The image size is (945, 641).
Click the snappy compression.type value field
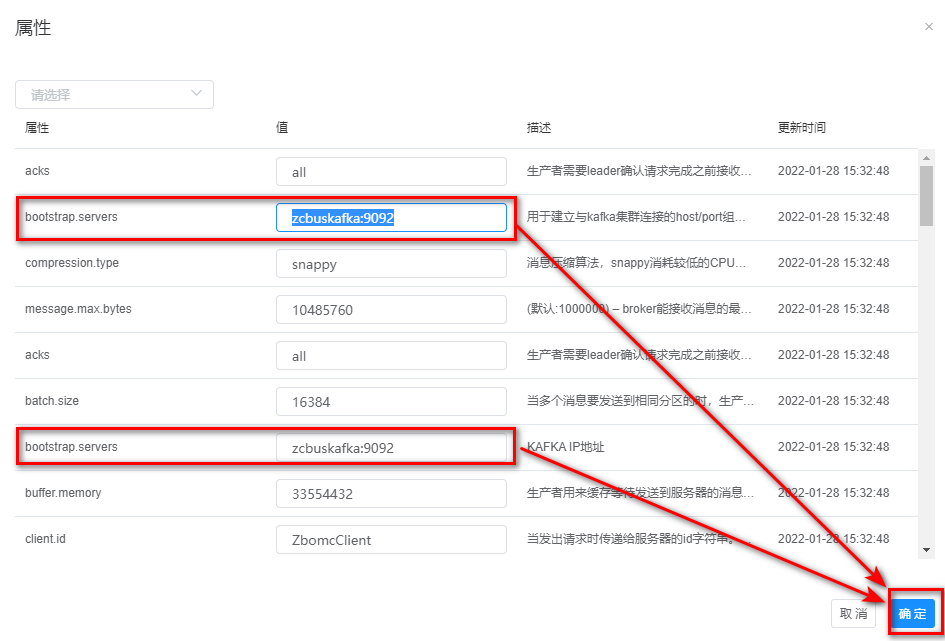(391, 264)
